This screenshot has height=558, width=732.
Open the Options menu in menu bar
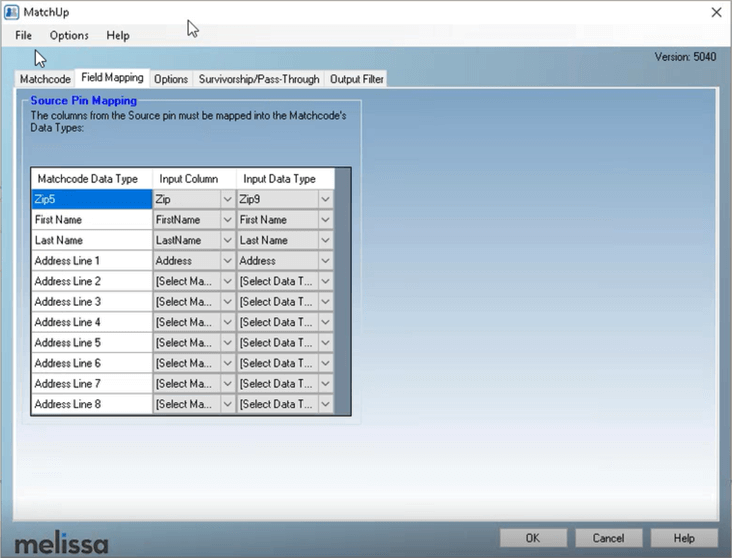(69, 35)
